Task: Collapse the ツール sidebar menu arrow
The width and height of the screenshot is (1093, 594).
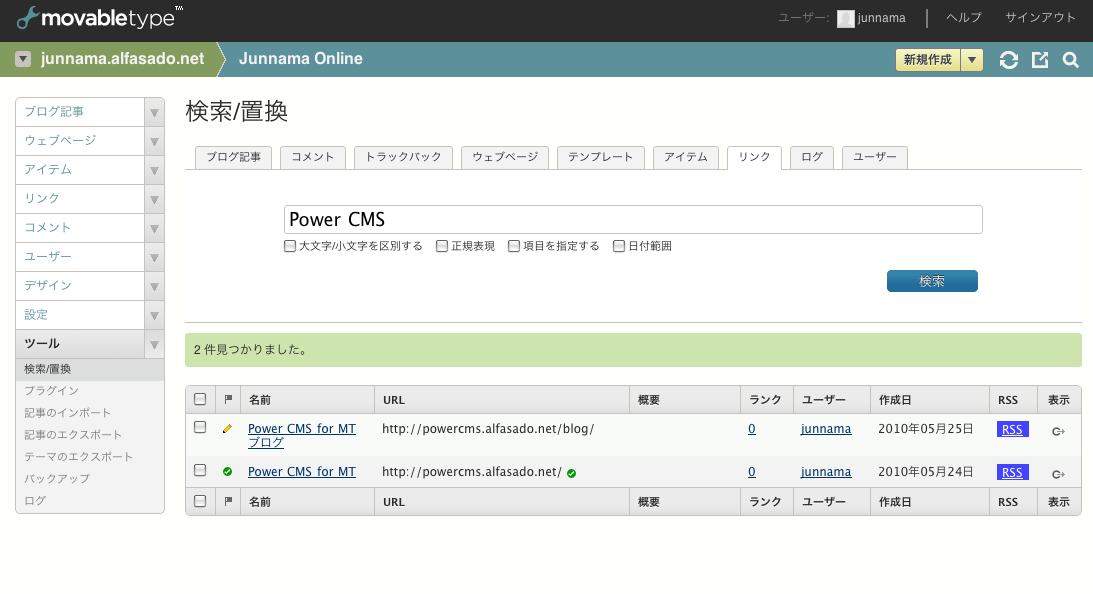Action: tap(154, 344)
